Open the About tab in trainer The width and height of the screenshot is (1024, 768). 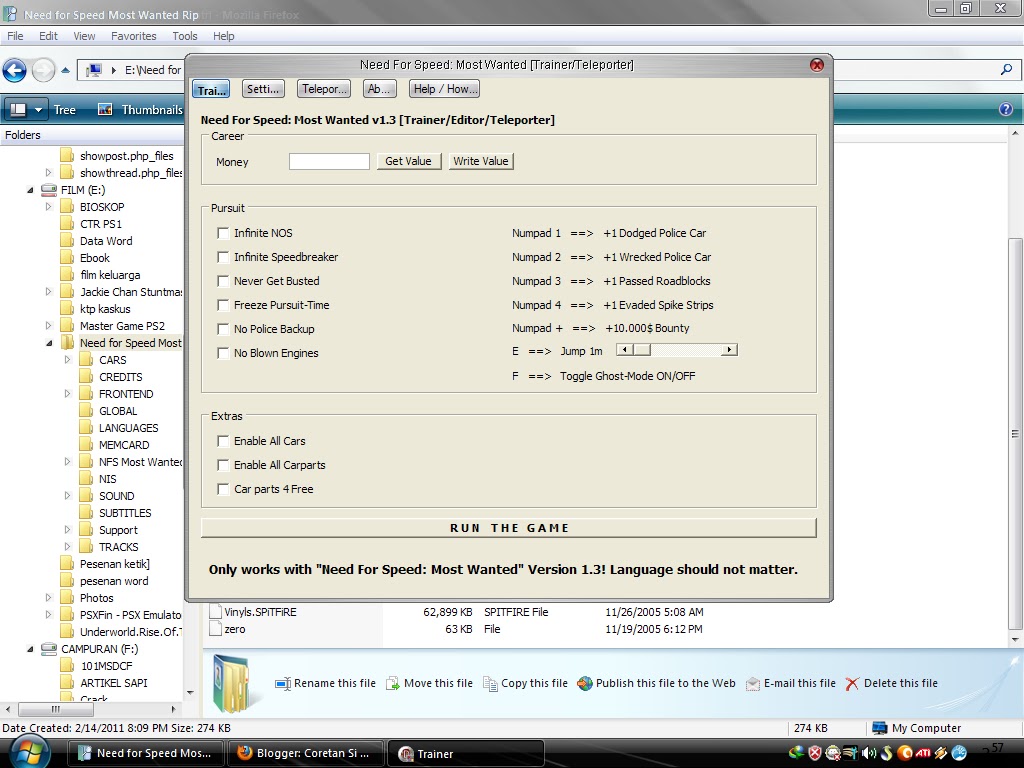[x=379, y=89]
